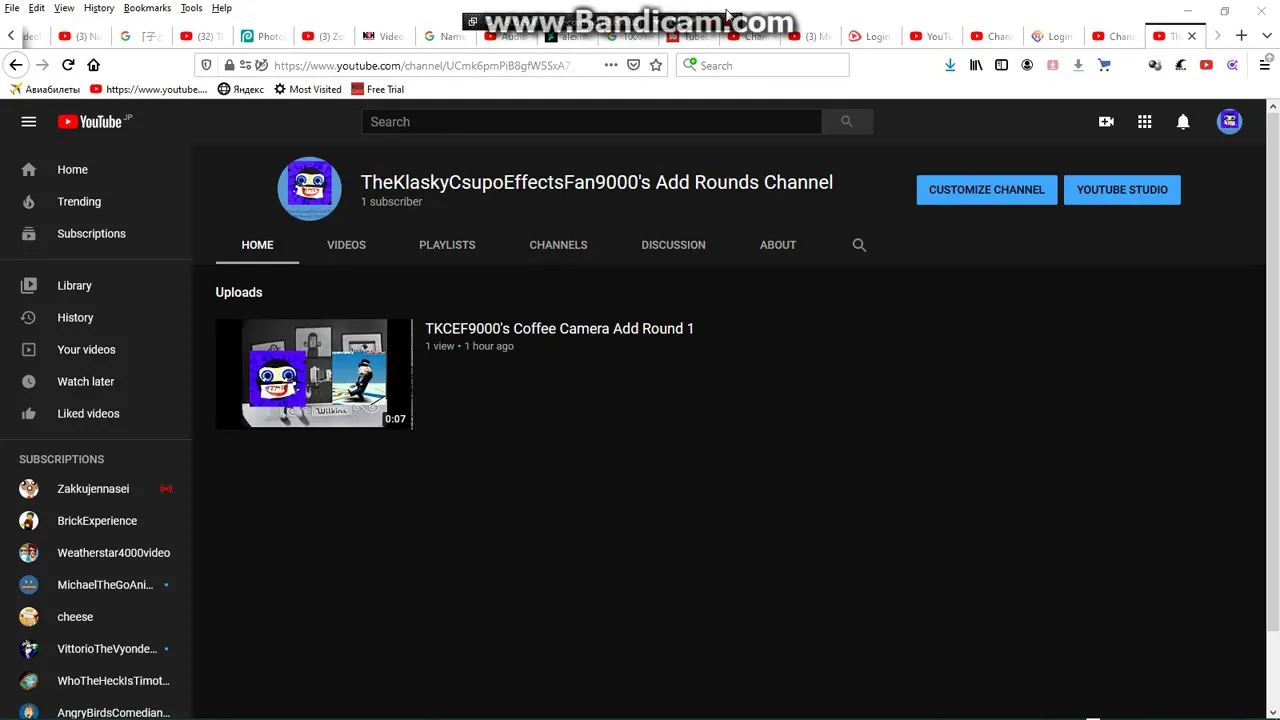
Task: Open the YouTube apps grid icon
Action: (x=1145, y=122)
